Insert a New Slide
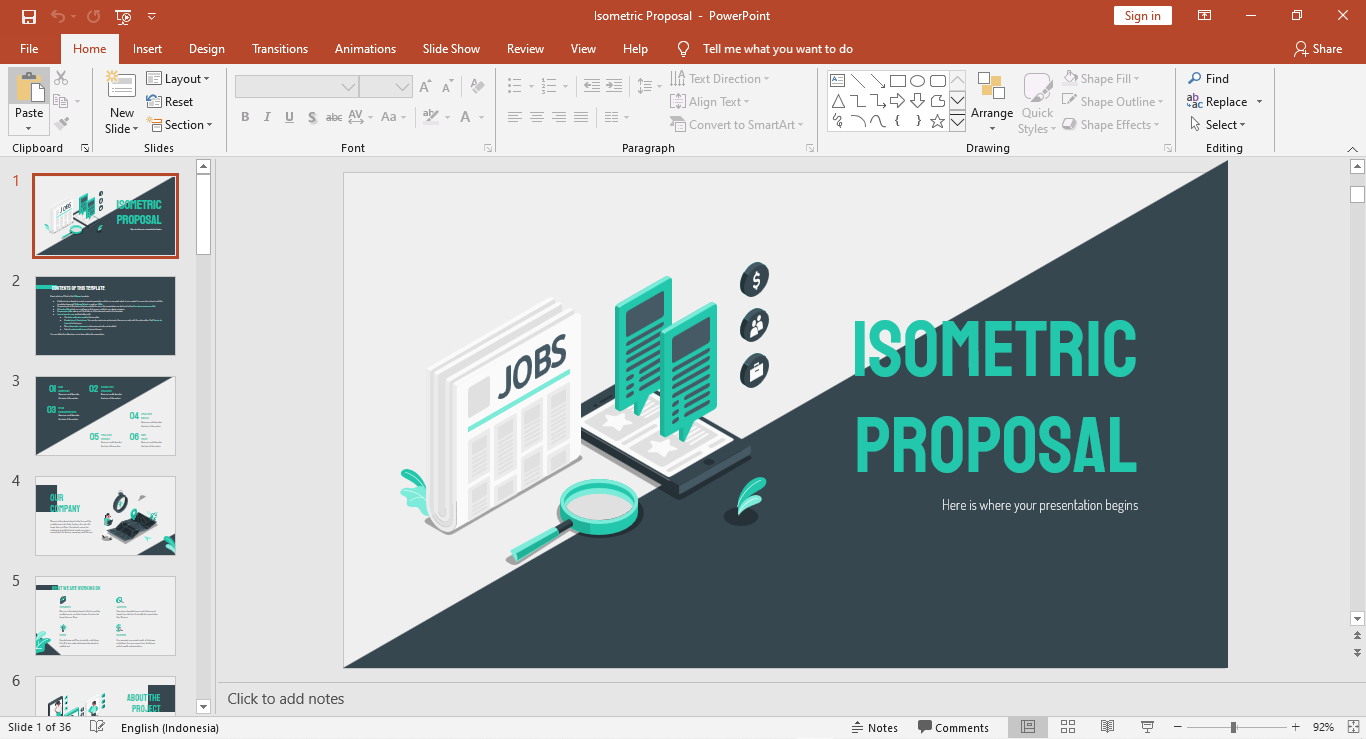This screenshot has height=739, width=1366. 122,103
